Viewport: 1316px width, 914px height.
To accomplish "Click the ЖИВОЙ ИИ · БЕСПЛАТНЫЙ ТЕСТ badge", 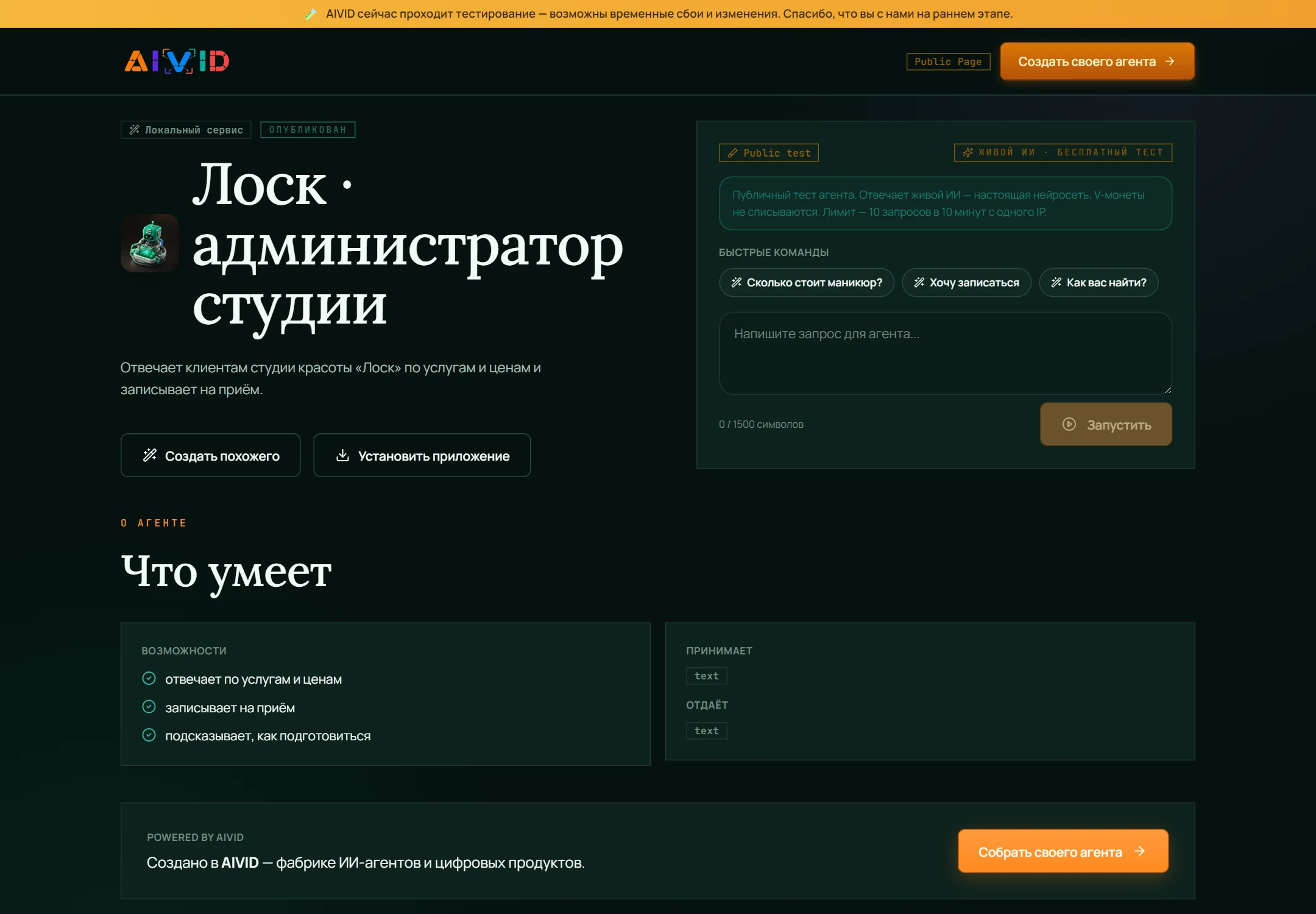I will pyautogui.click(x=1063, y=152).
